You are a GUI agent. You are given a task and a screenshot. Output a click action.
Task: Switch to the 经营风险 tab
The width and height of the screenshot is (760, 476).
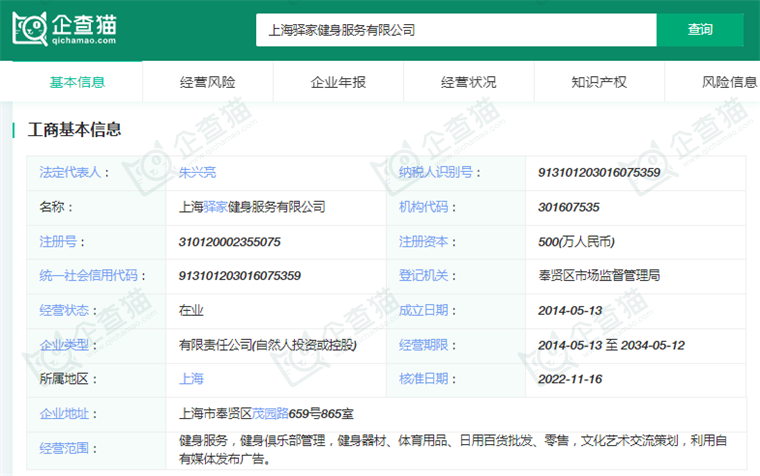[x=207, y=82]
